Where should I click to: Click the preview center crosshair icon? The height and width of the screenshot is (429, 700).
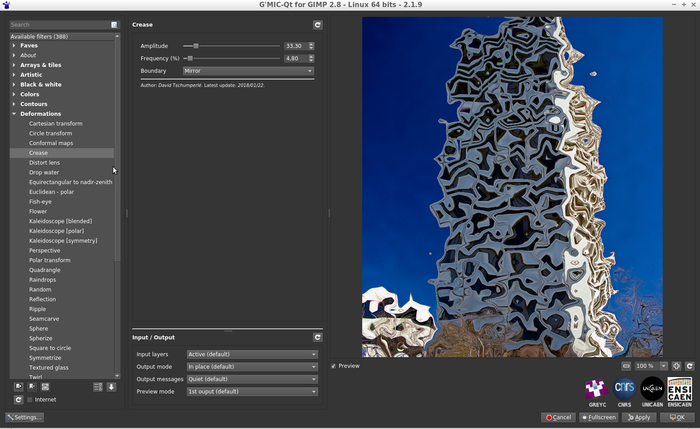676,366
